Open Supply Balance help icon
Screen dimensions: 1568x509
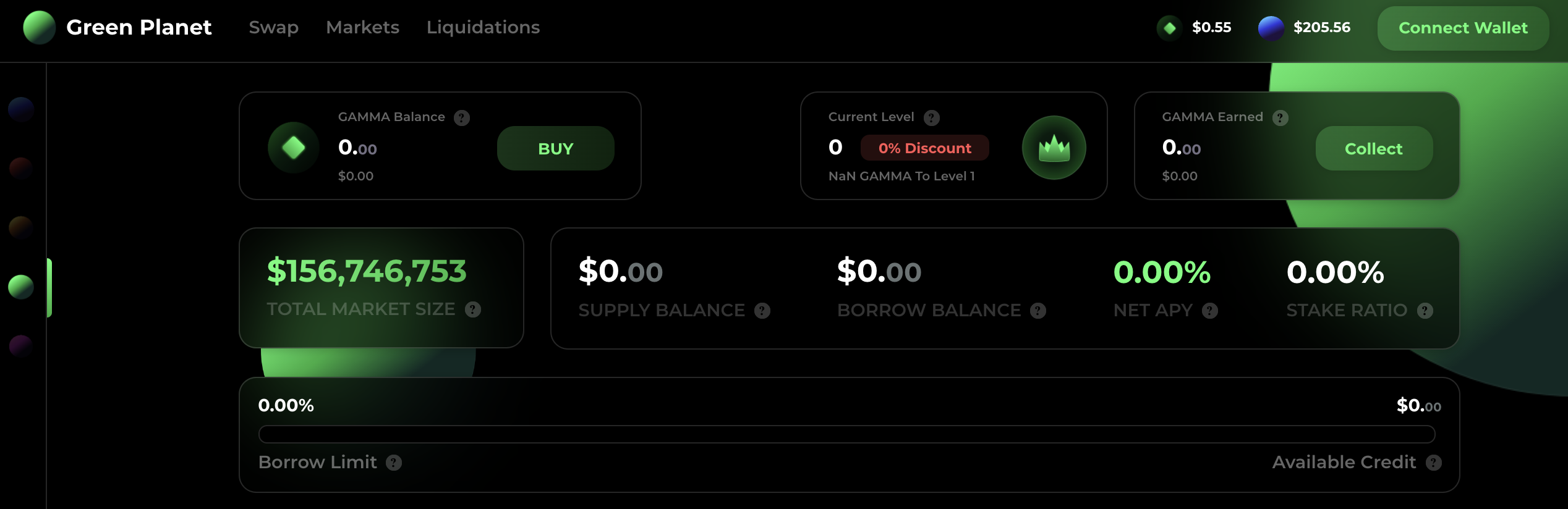pyautogui.click(x=762, y=311)
